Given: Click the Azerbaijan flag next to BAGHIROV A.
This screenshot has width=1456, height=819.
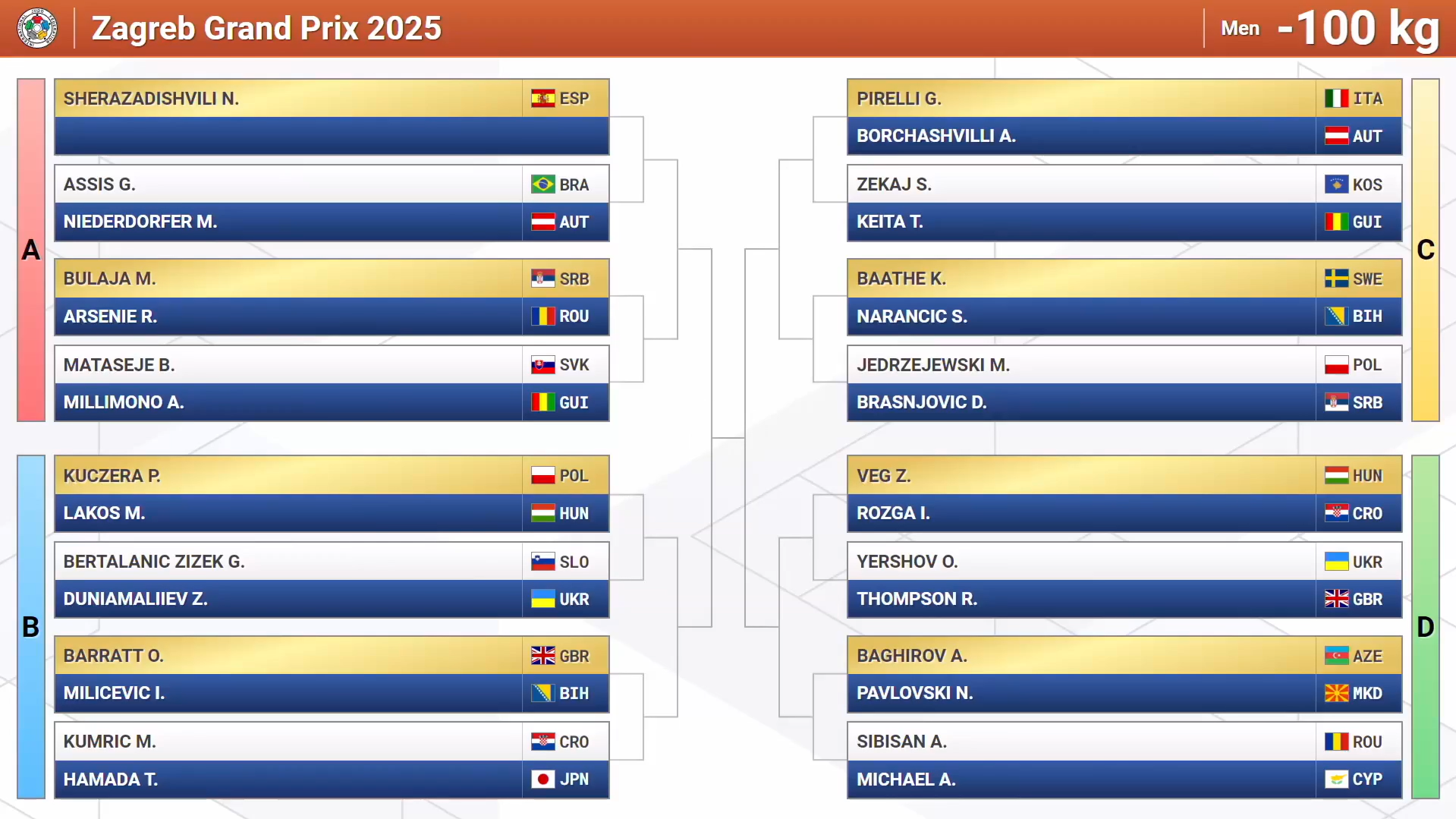Looking at the screenshot, I should [x=1336, y=656].
